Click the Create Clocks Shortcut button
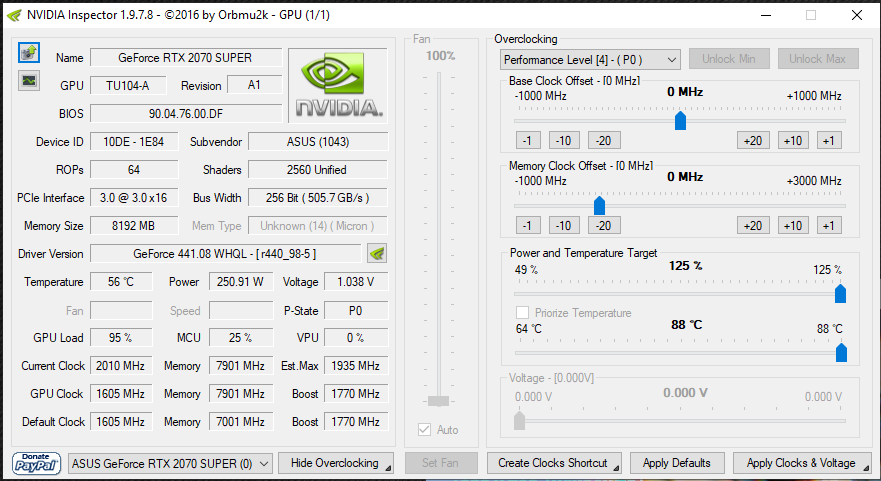 [x=554, y=463]
